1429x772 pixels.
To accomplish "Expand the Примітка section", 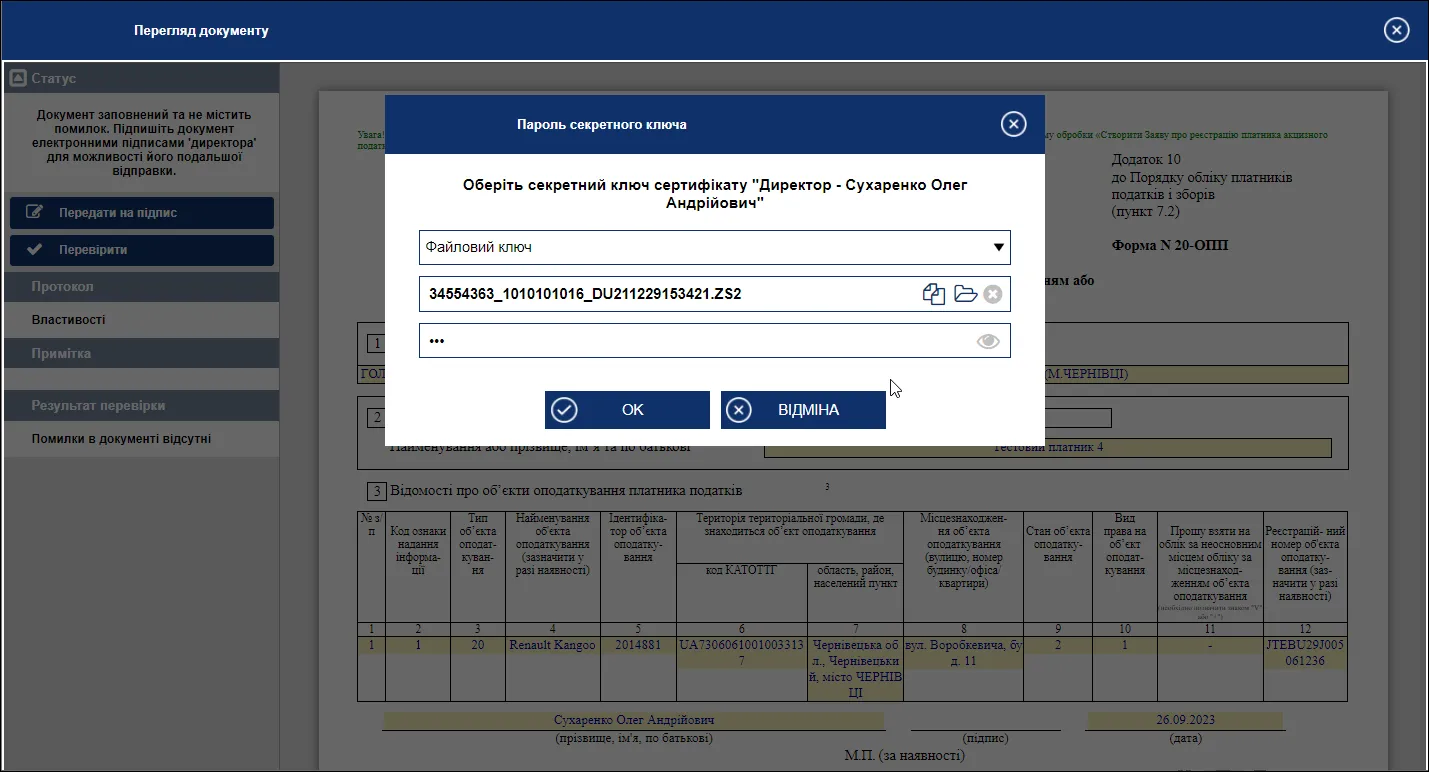I will pos(141,354).
